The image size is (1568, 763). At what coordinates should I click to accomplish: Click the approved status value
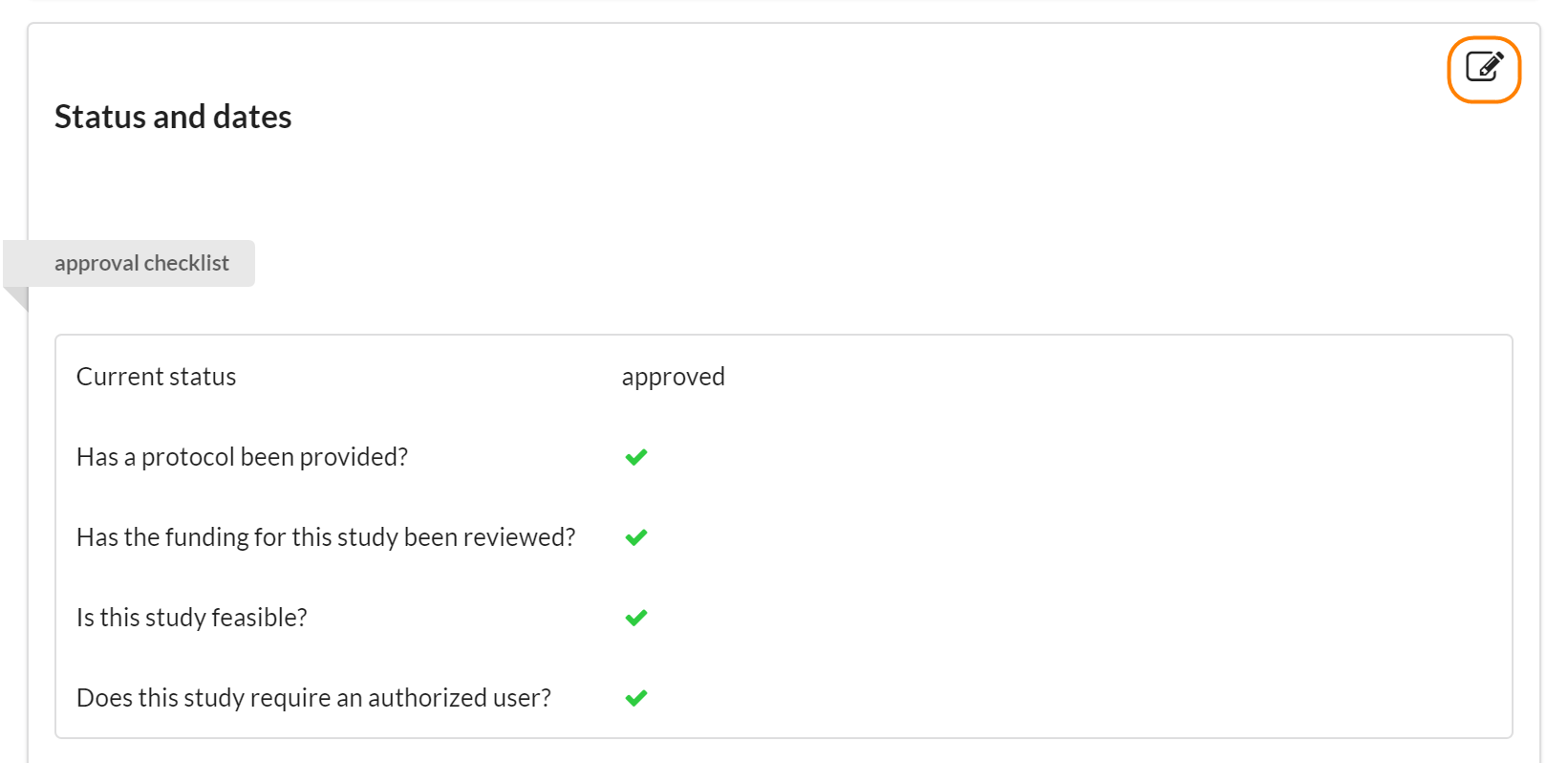pos(673,377)
